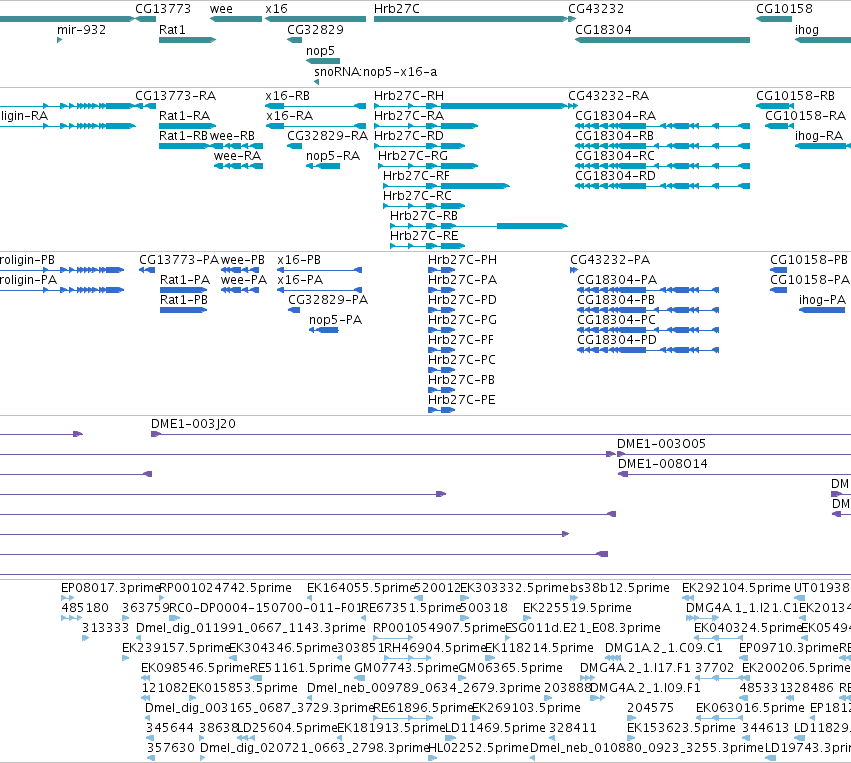Click transcript x16-RA
This screenshot has height=763, width=851.
coord(290,116)
